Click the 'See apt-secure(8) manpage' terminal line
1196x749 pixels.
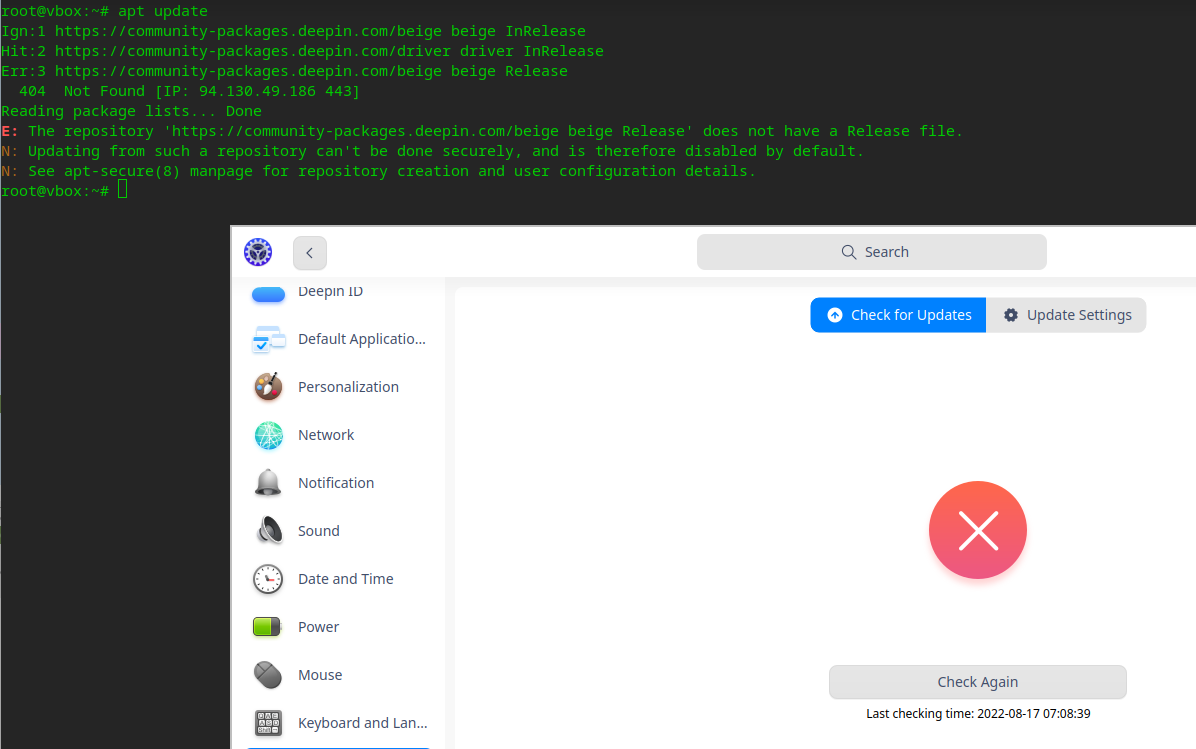(378, 171)
